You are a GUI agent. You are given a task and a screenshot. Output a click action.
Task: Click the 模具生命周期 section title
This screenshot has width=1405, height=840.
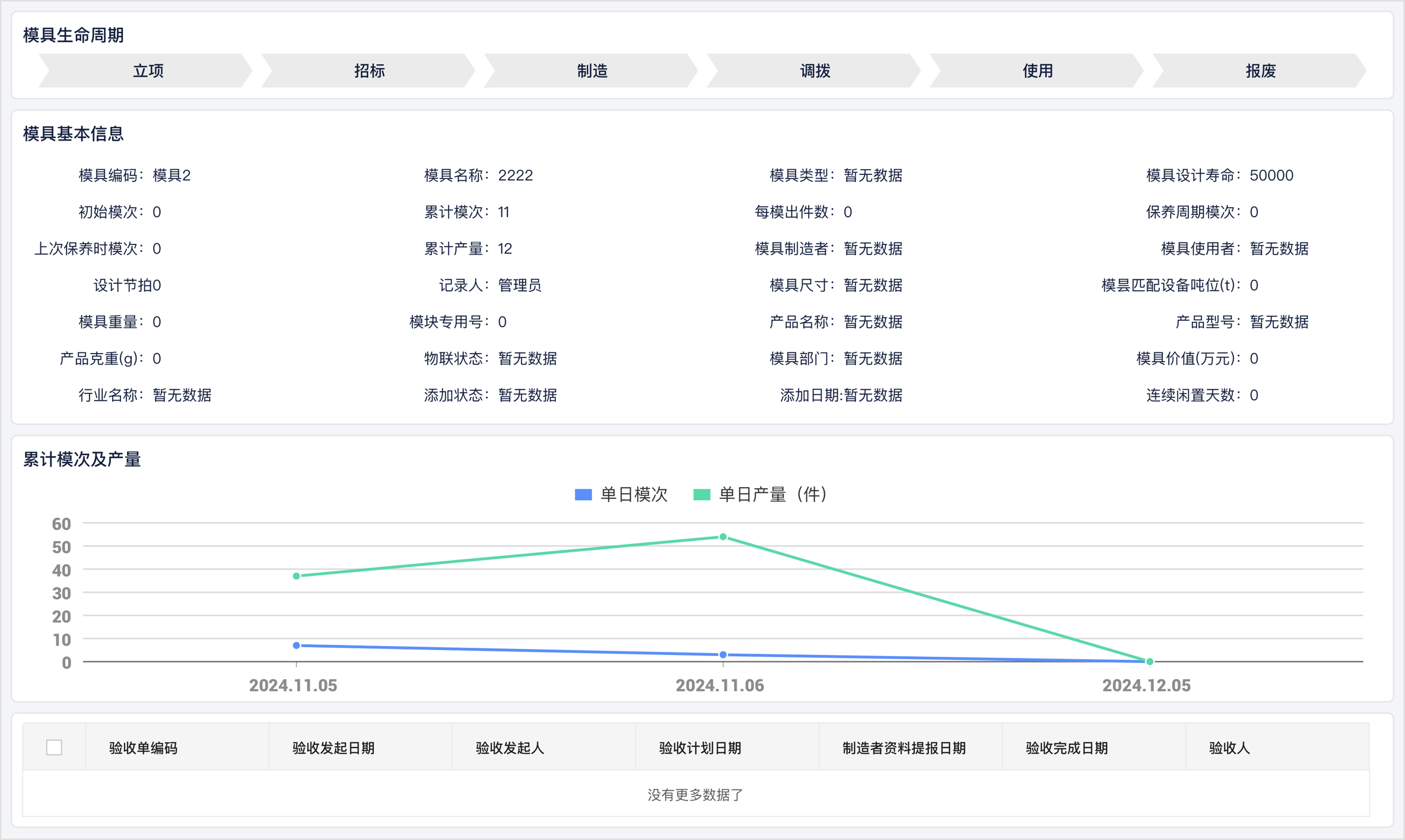click(74, 35)
